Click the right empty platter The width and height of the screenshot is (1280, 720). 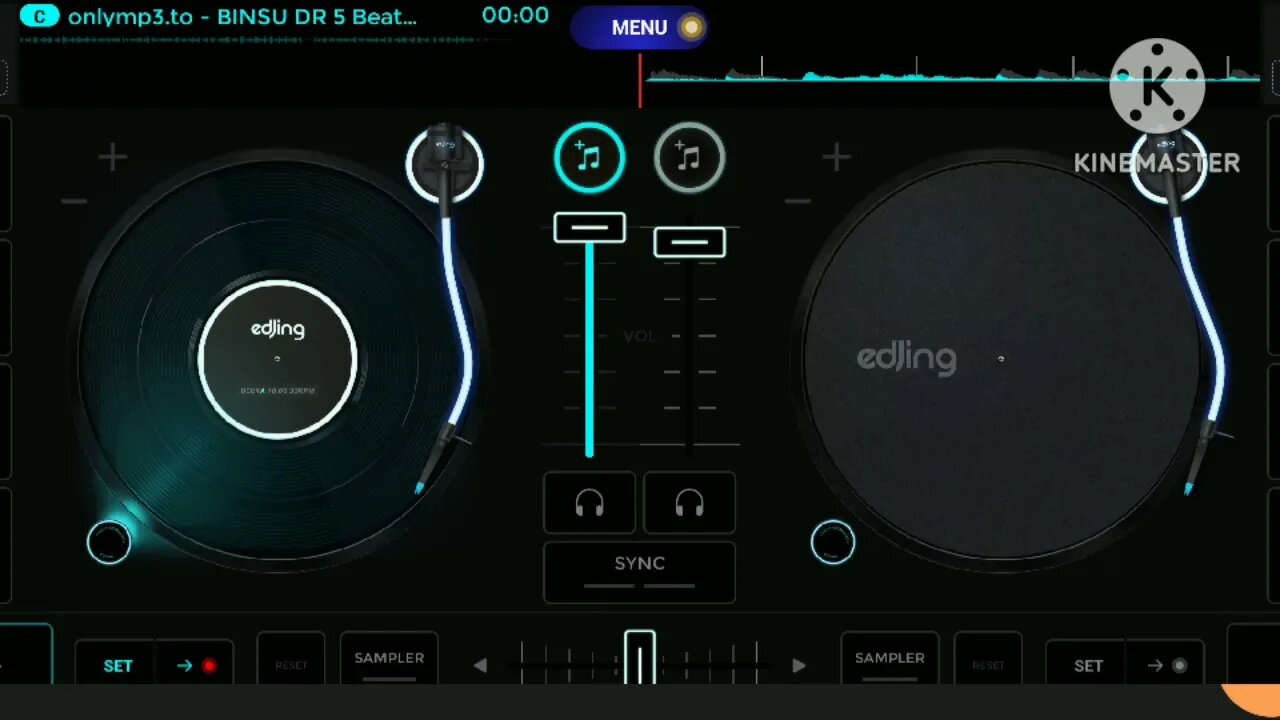[1001, 359]
